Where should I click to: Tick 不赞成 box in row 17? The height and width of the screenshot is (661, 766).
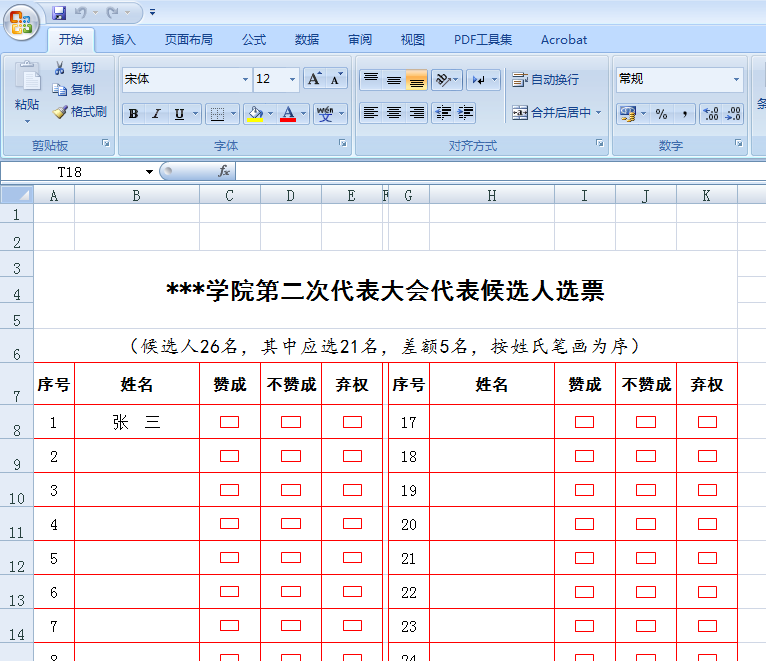pyautogui.click(x=646, y=422)
